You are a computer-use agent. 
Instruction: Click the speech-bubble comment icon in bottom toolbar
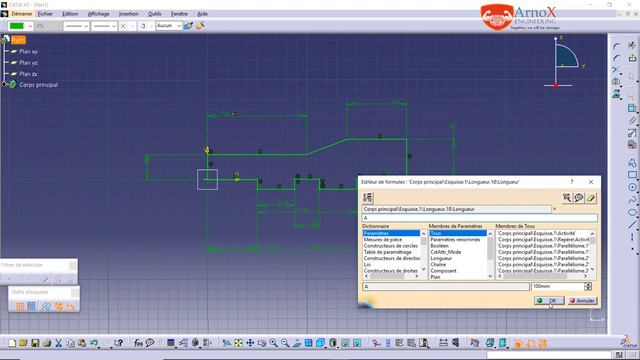click(x=150, y=343)
